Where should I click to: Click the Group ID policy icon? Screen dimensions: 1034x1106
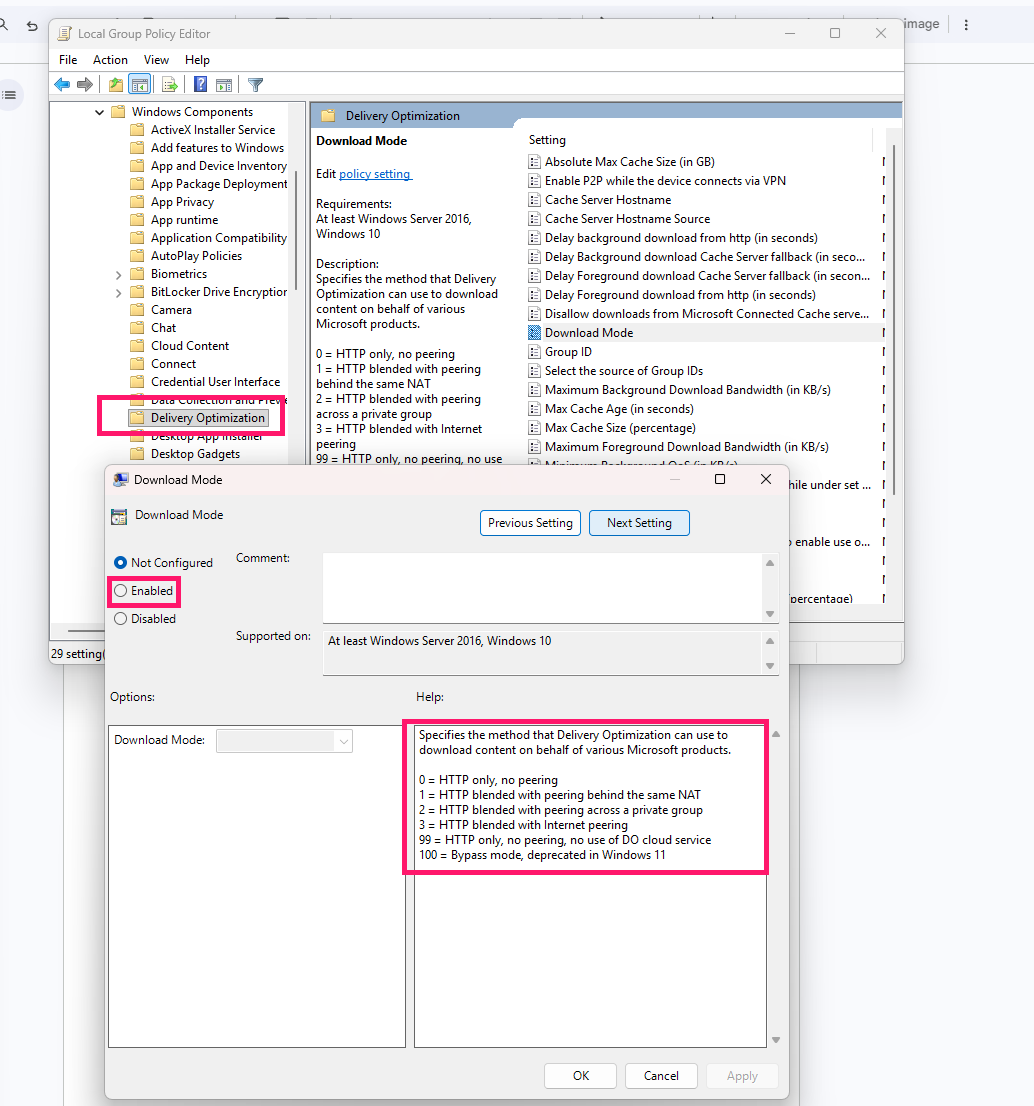coord(535,351)
